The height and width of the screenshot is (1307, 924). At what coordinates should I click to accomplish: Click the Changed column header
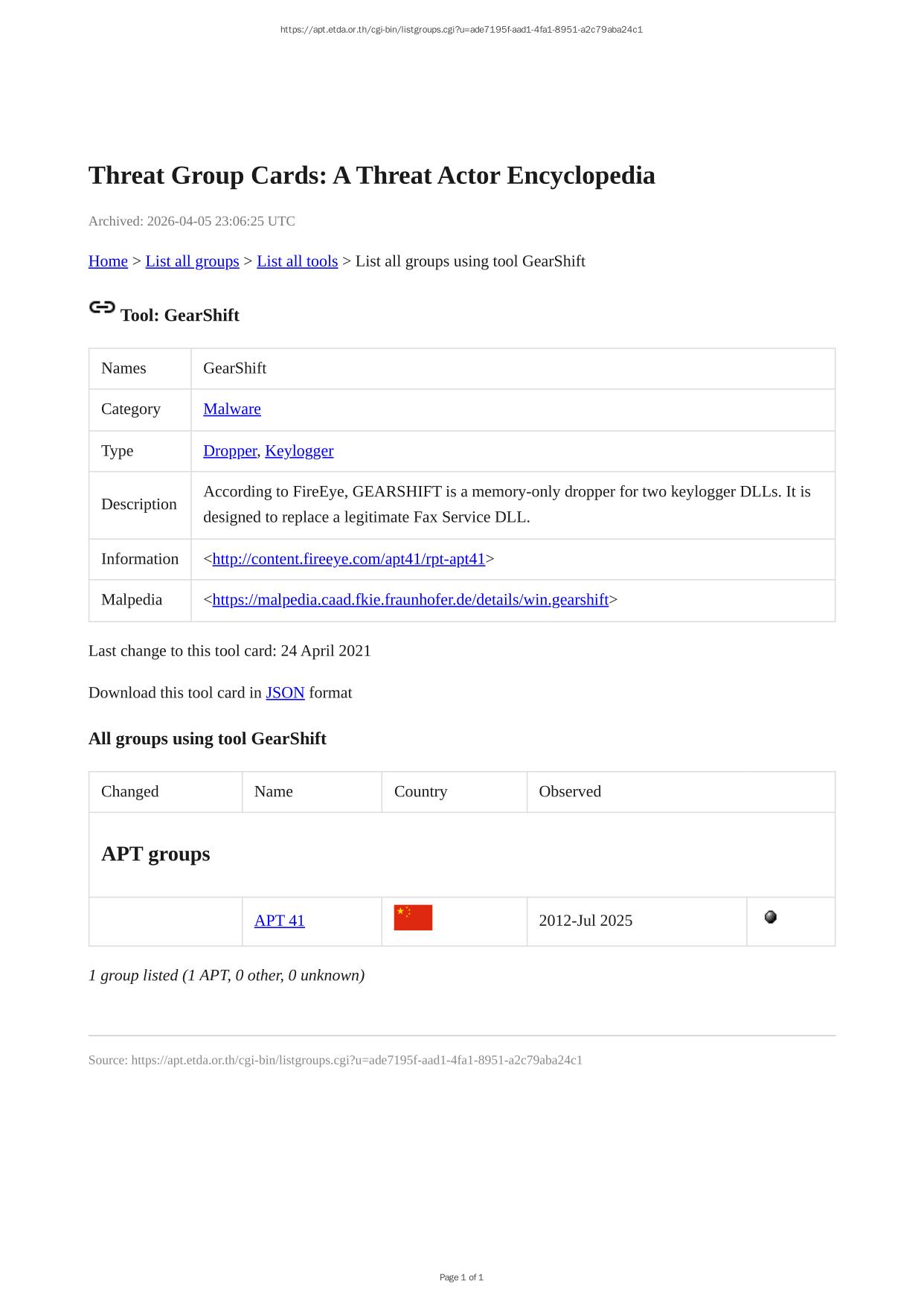pos(130,791)
